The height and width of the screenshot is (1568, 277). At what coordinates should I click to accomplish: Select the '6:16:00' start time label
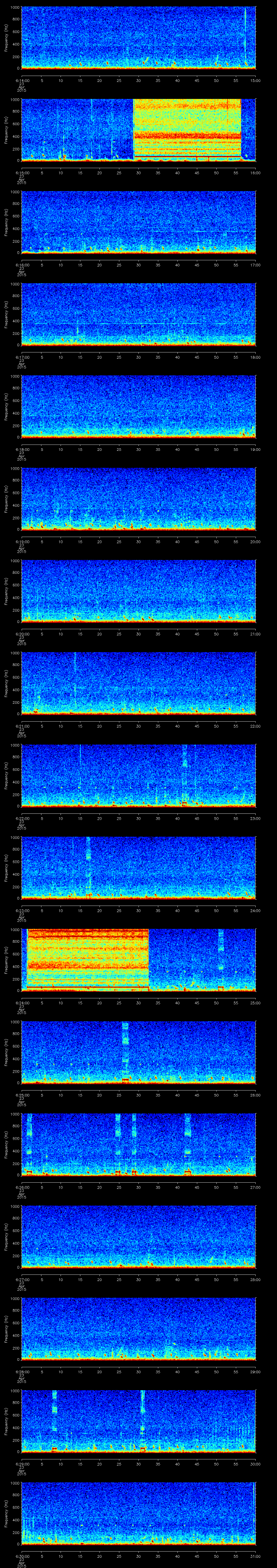22,265
